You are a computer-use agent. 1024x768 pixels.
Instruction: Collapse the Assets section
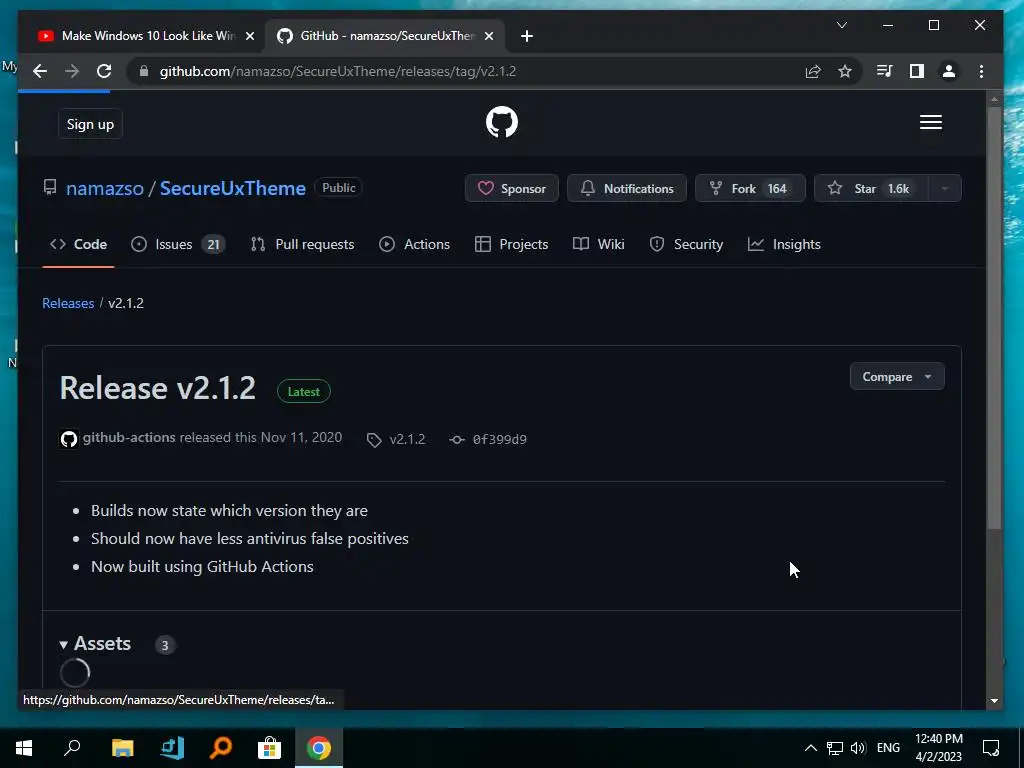[x=95, y=644]
